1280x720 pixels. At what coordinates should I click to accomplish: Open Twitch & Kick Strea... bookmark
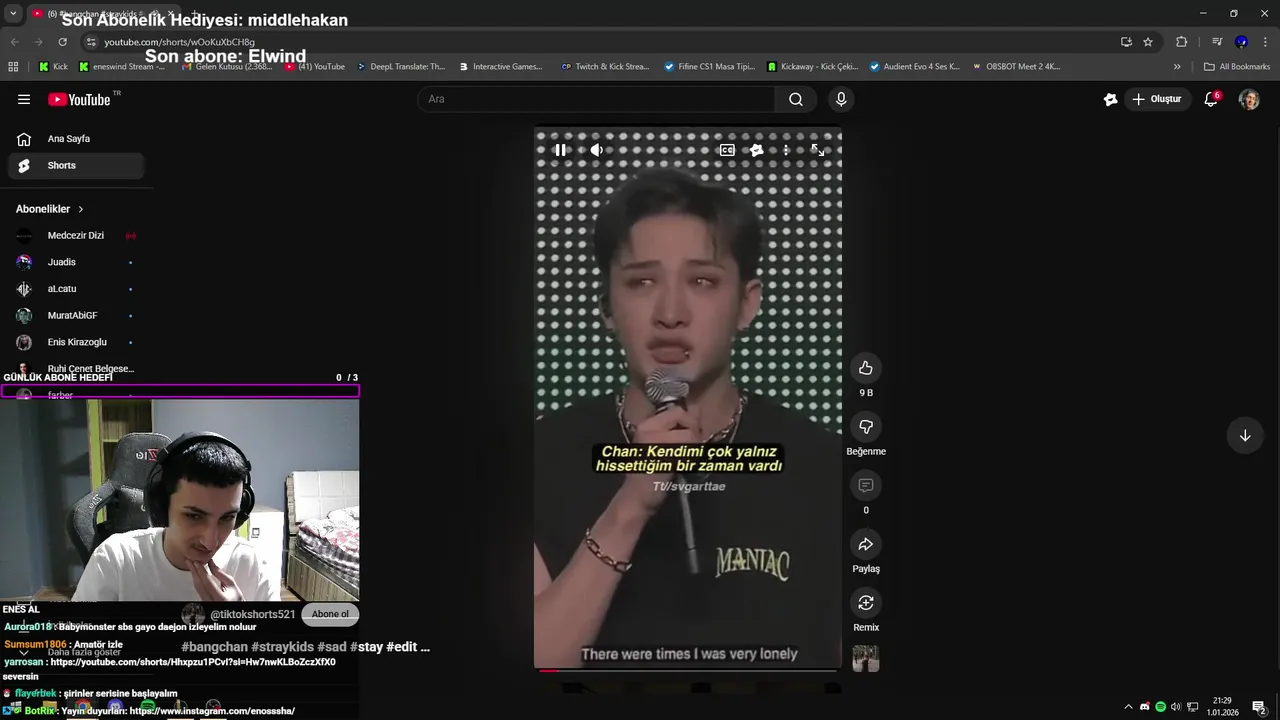[606, 67]
